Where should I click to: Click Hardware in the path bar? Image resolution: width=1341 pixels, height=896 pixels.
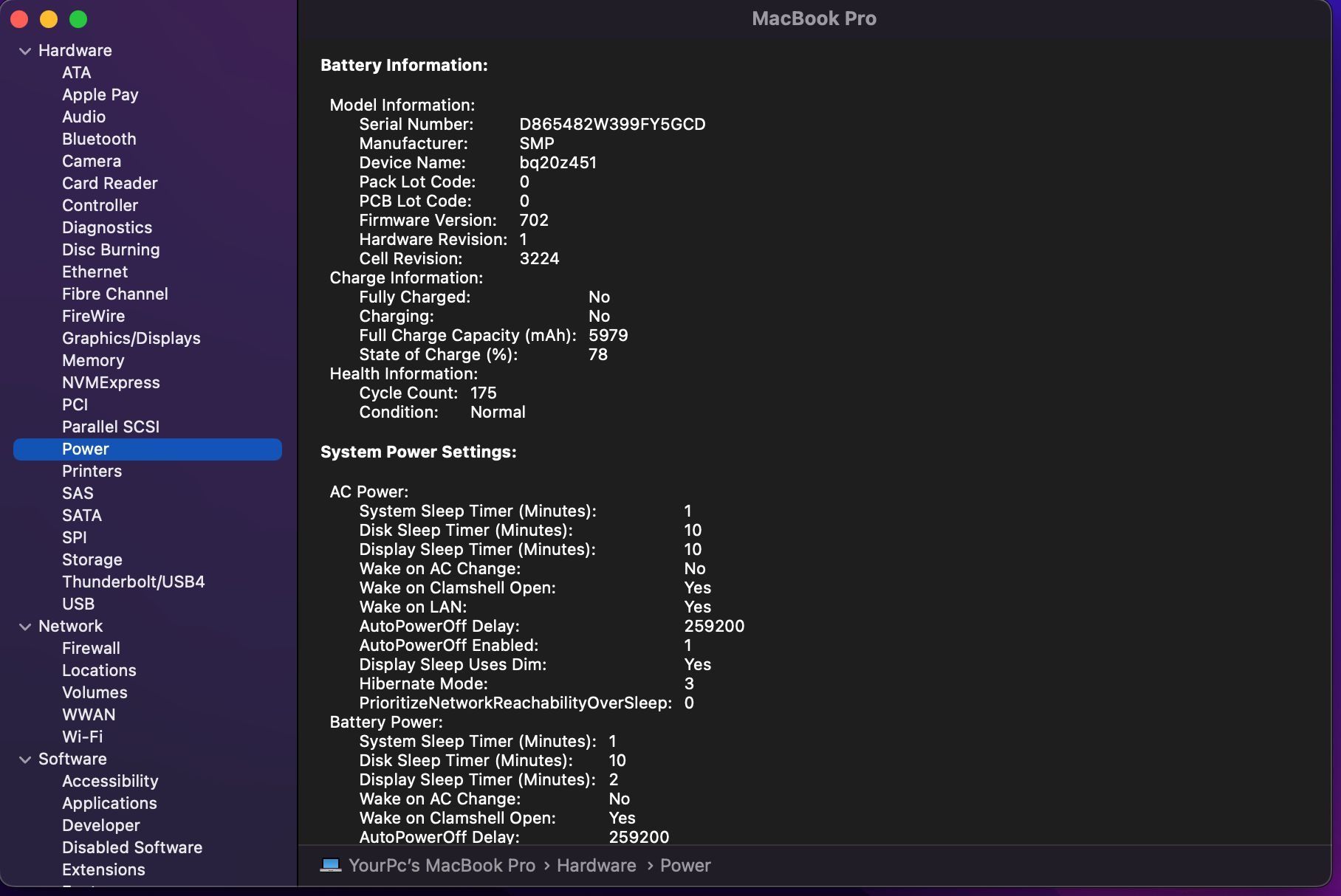pyautogui.click(x=597, y=865)
